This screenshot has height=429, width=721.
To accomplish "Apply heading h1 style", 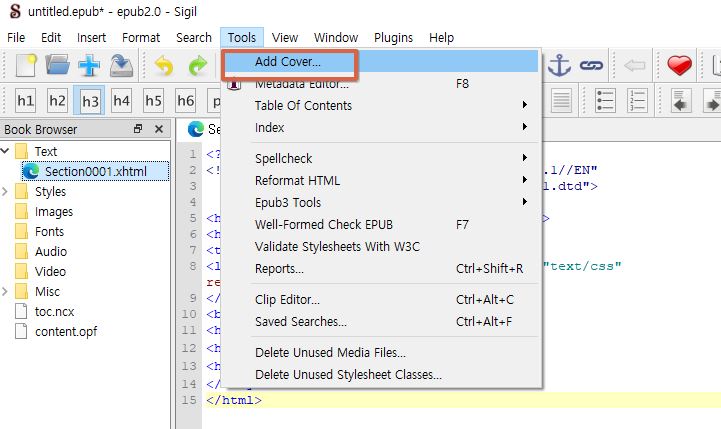I will click(26, 100).
